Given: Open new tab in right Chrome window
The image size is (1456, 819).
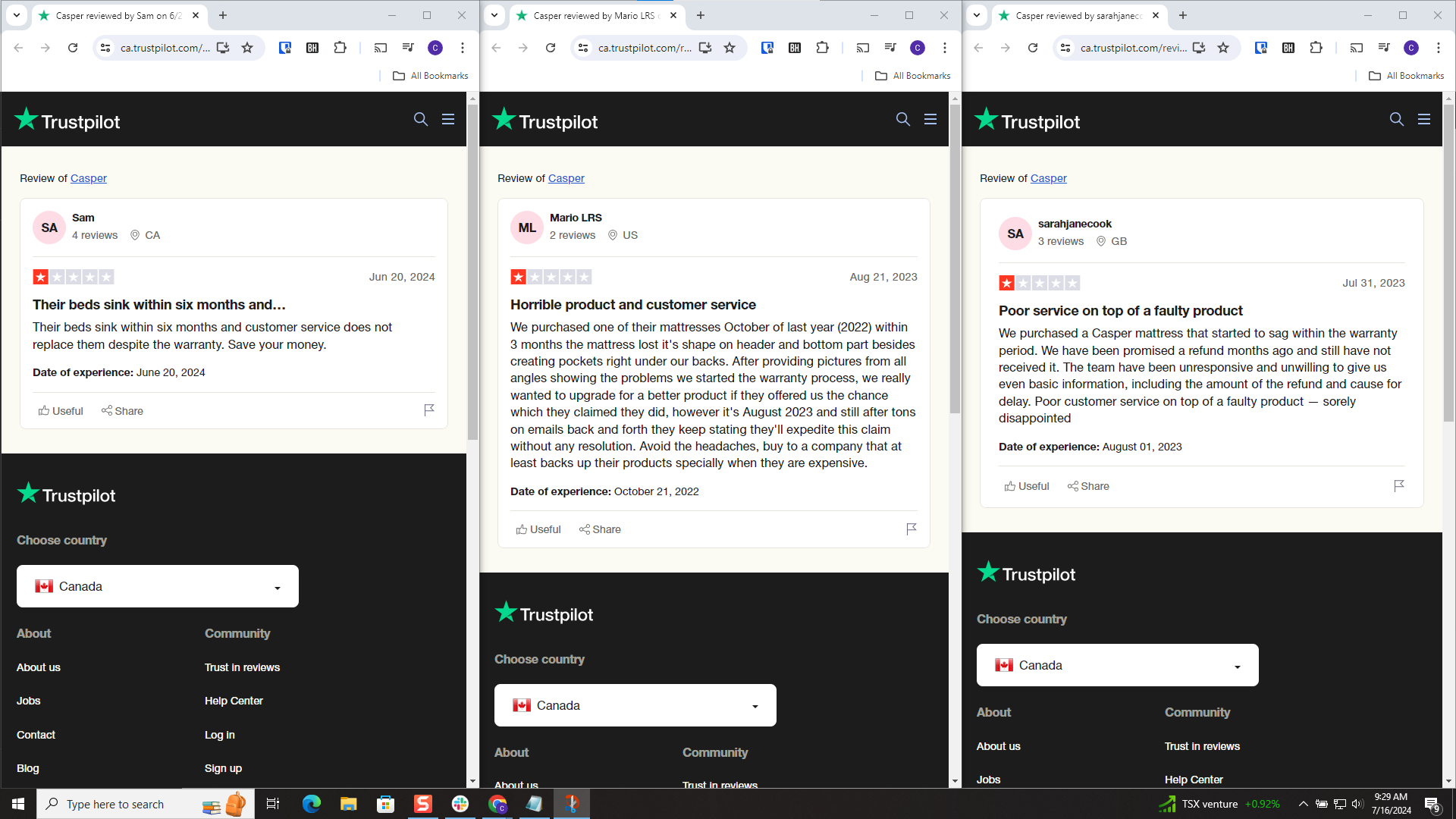Looking at the screenshot, I should (x=1183, y=15).
